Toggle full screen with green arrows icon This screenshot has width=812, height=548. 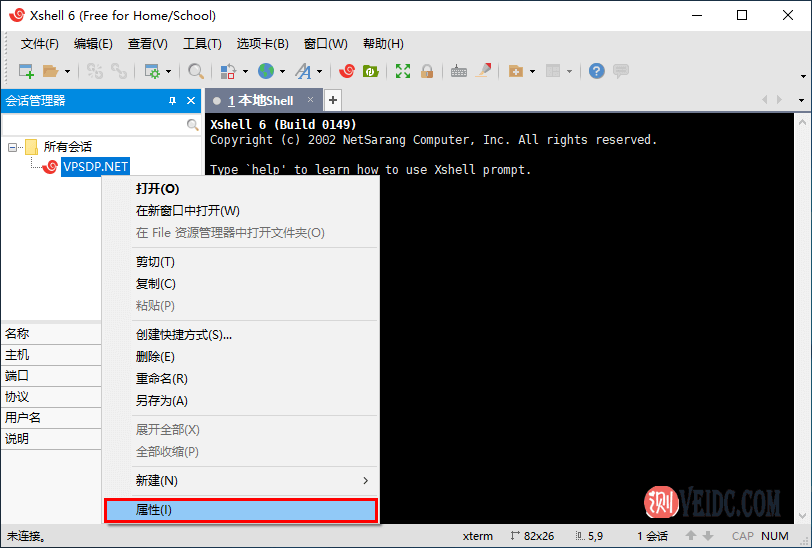403,71
